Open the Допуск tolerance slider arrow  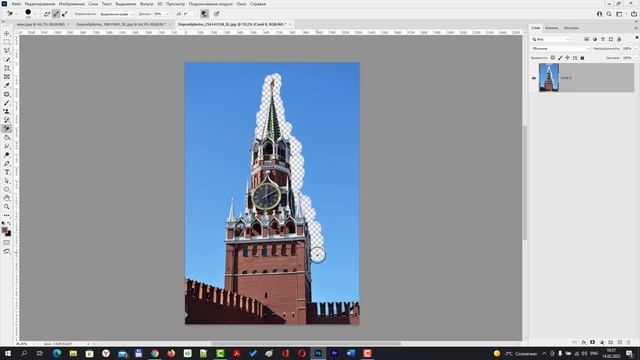[167, 14]
